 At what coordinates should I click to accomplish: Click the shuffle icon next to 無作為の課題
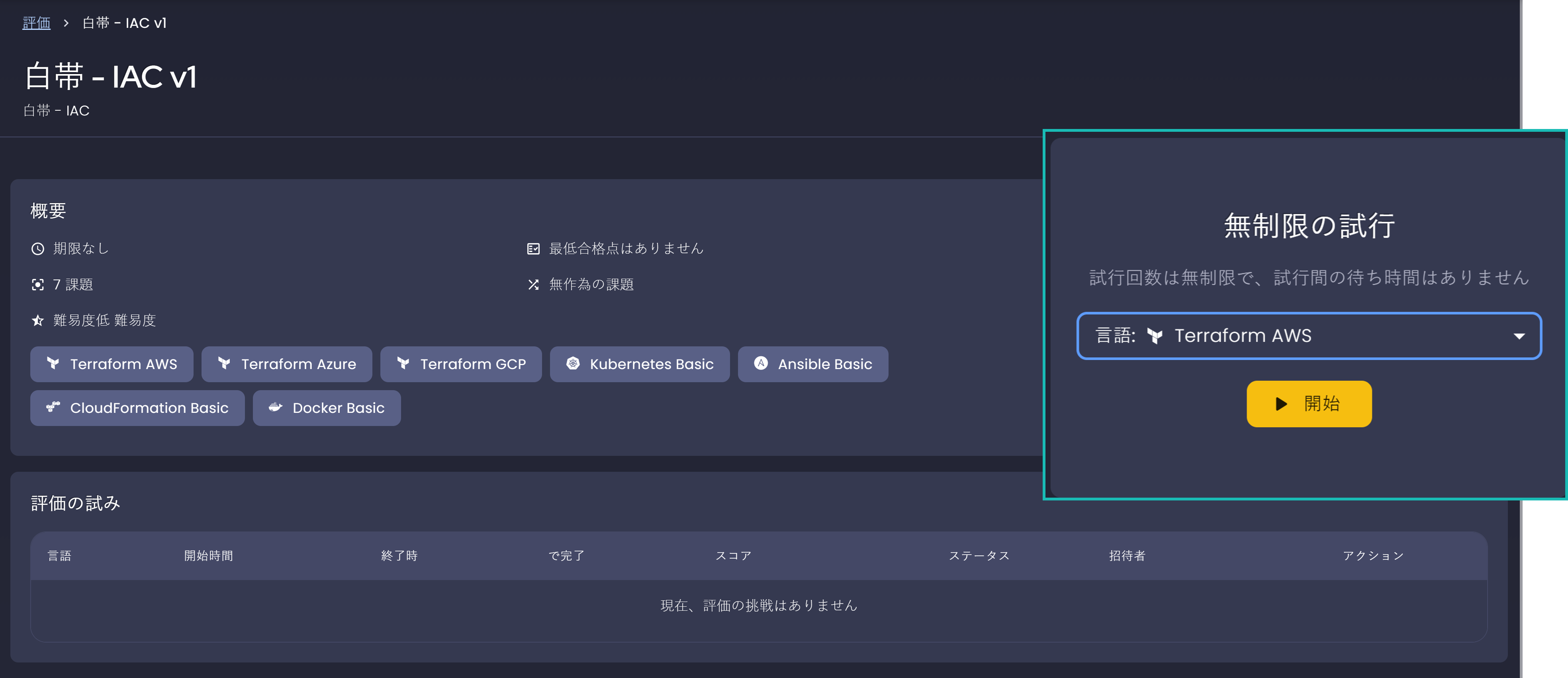533,284
